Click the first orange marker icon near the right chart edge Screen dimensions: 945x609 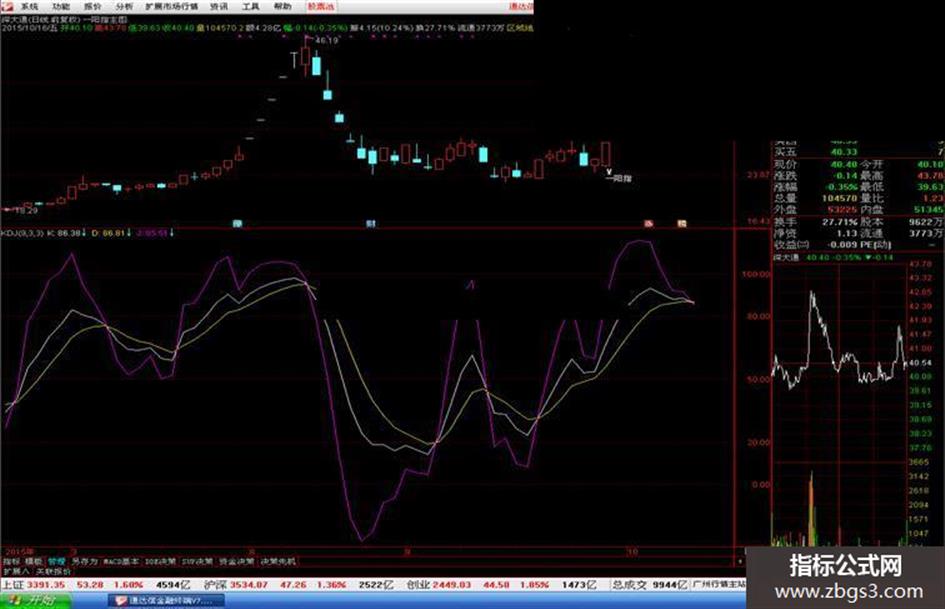click(x=648, y=224)
